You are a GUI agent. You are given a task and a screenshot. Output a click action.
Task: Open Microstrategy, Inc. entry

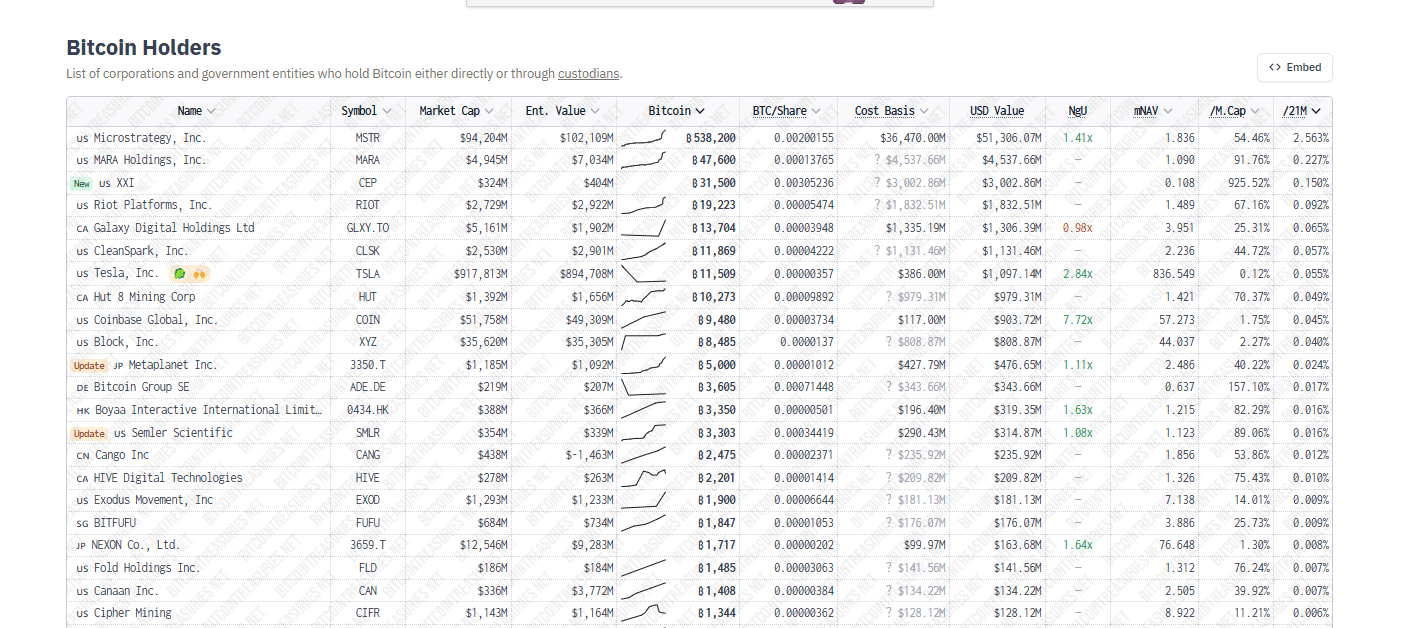pos(149,137)
